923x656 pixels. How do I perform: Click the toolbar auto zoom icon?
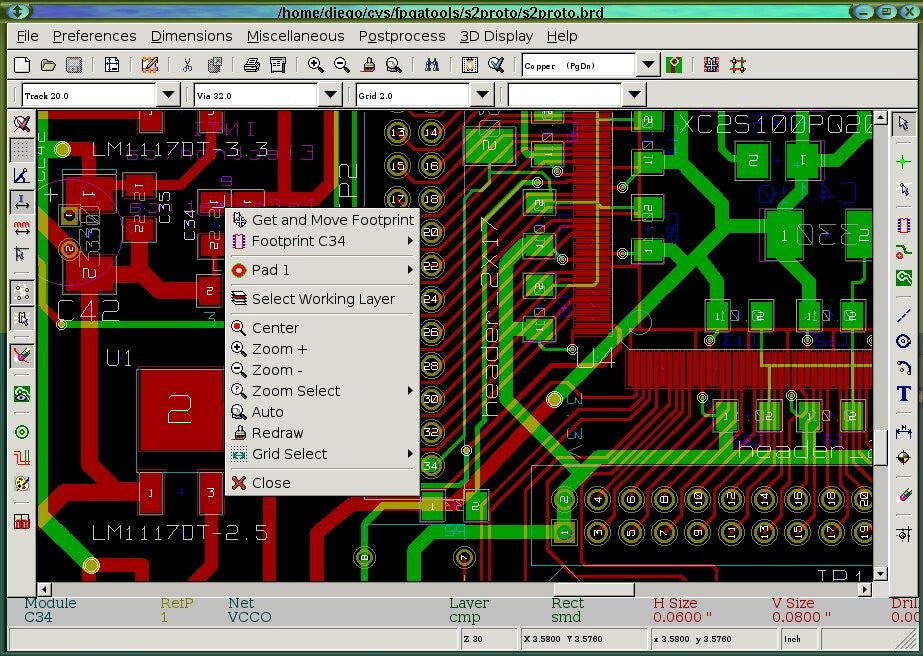click(394, 65)
